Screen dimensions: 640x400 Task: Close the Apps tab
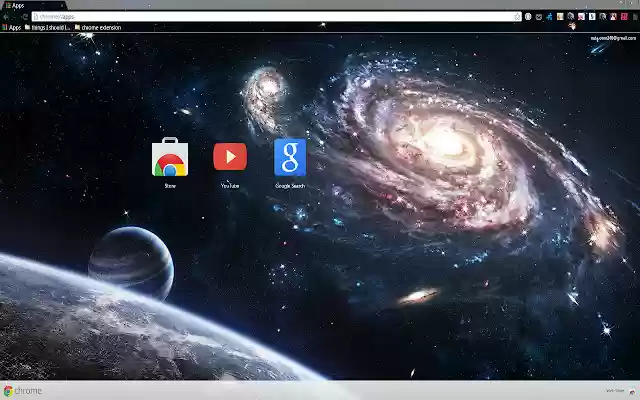[62, 6]
